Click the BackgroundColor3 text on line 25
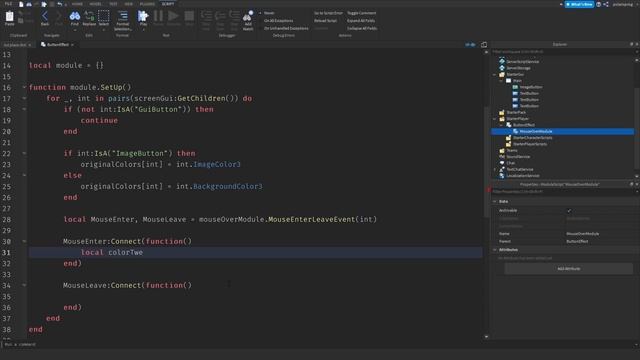Viewport: 640px width, 360px height. [x=227, y=187]
